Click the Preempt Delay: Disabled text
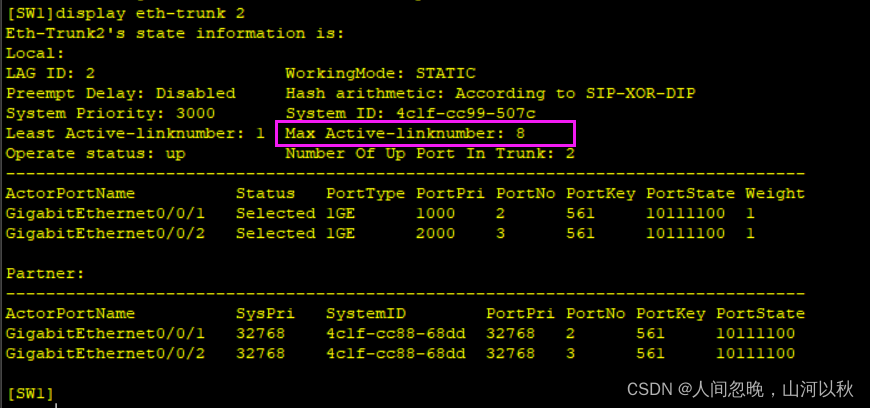Viewport: 870px width, 408px height. click(120, 93)
